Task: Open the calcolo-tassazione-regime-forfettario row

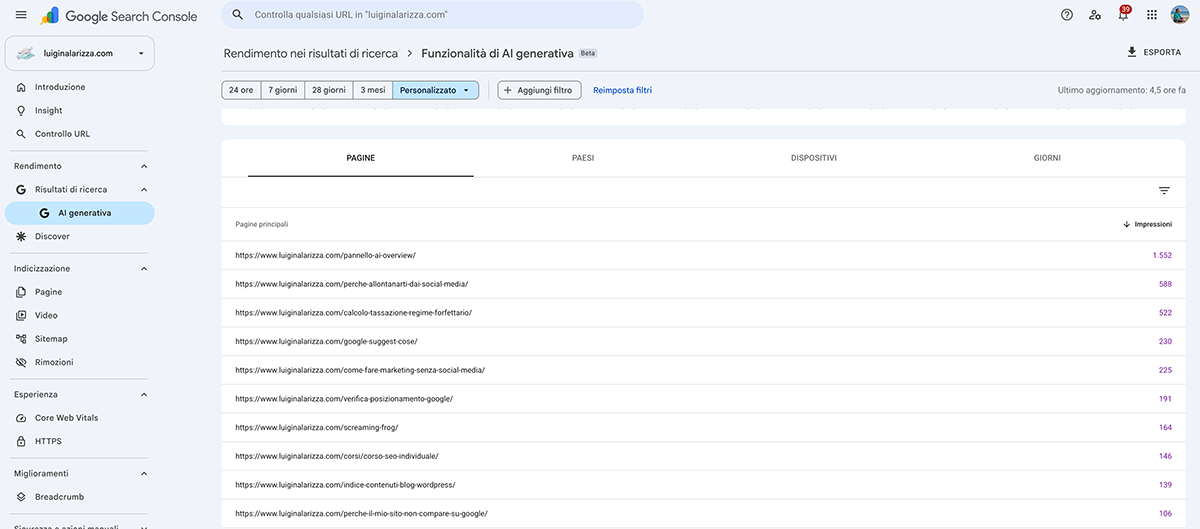Action: pyautogui.click(x=703, y=313)
